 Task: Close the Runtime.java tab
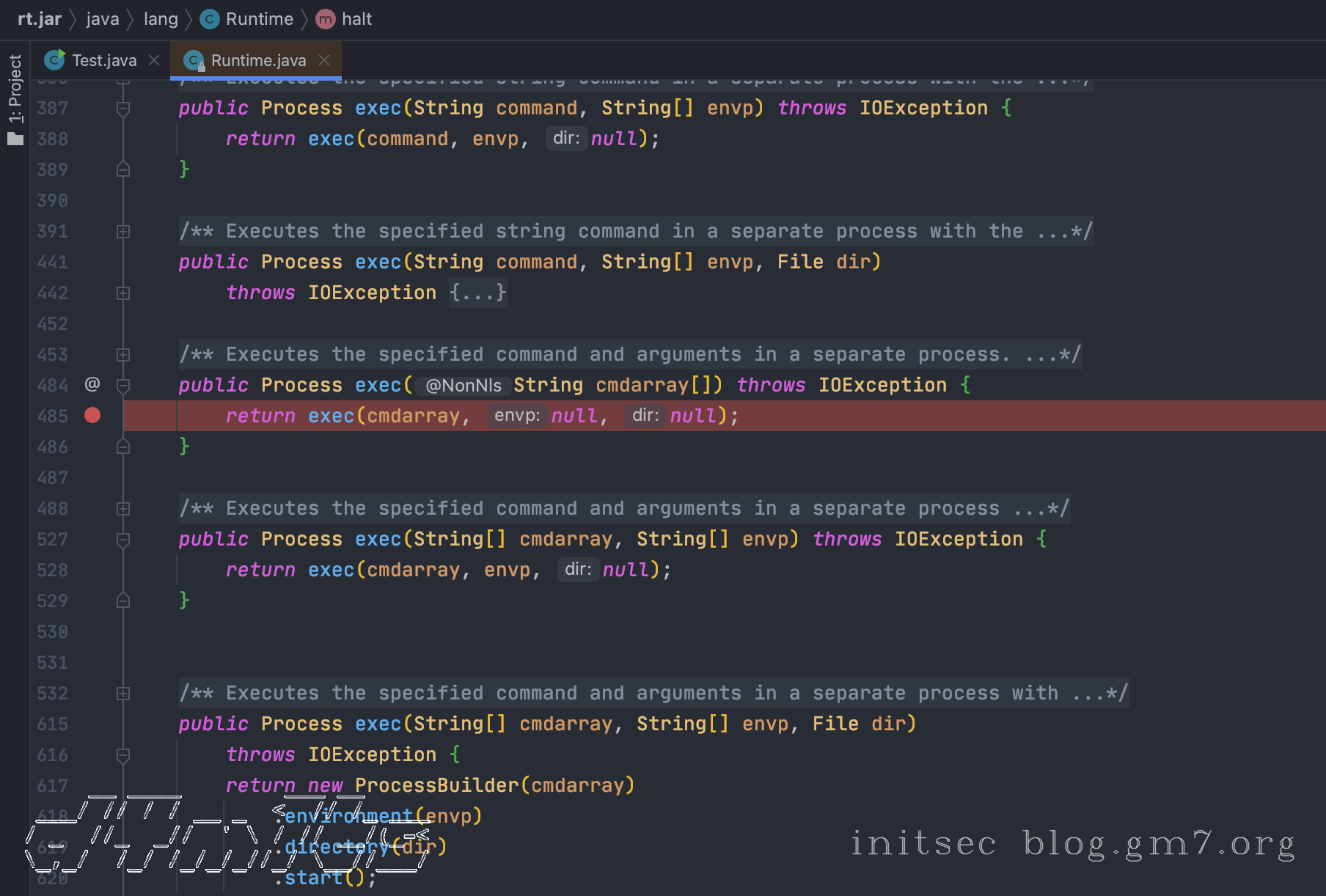click(x=324, y=60)
